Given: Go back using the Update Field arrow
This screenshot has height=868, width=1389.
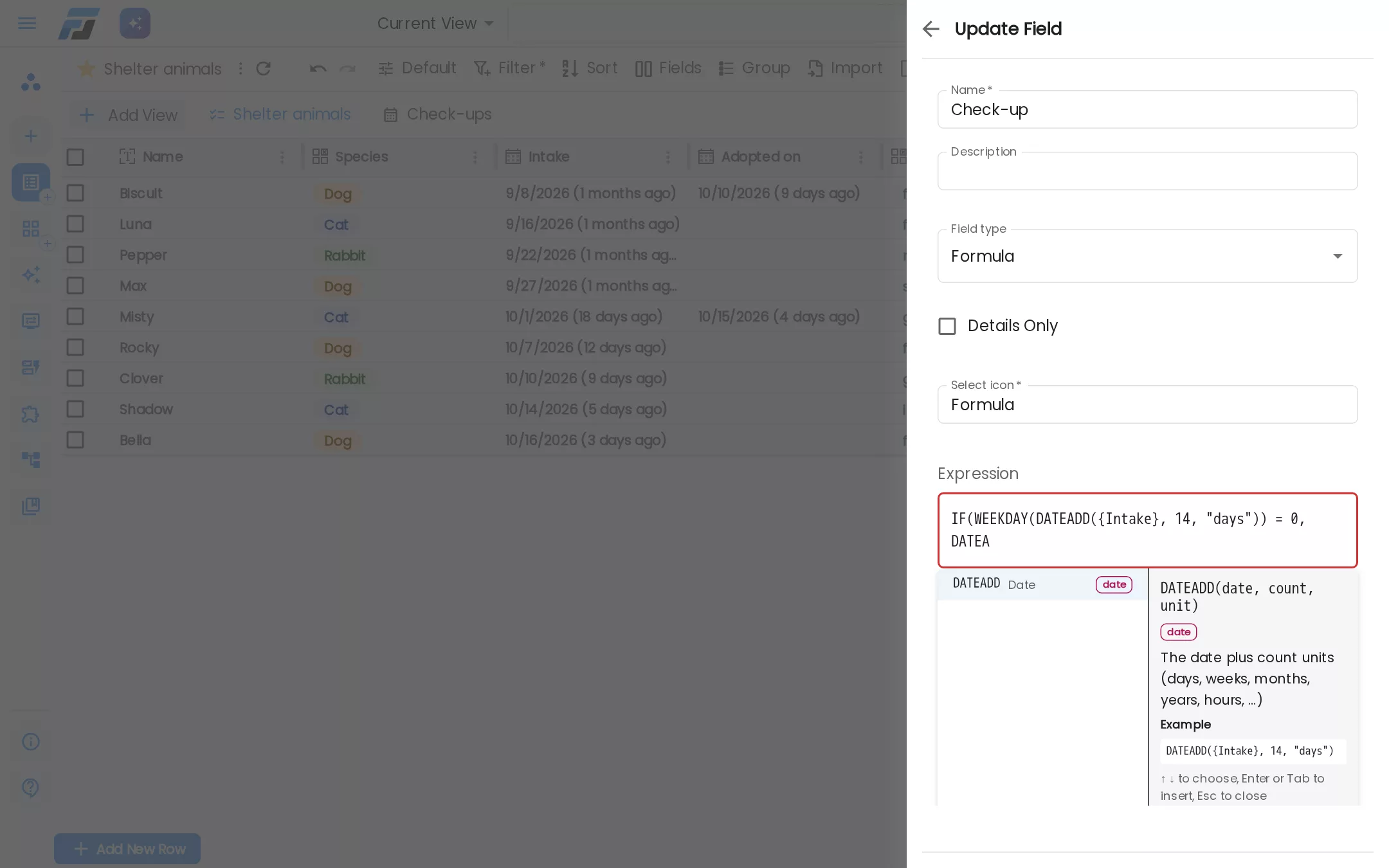Looking at the screenshot, I should click(931, 29).
